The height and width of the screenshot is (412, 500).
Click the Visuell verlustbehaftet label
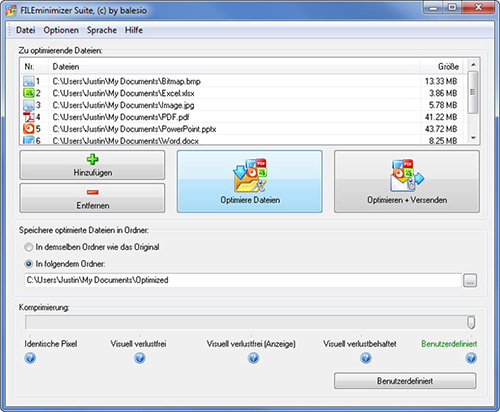coord(360,344)
